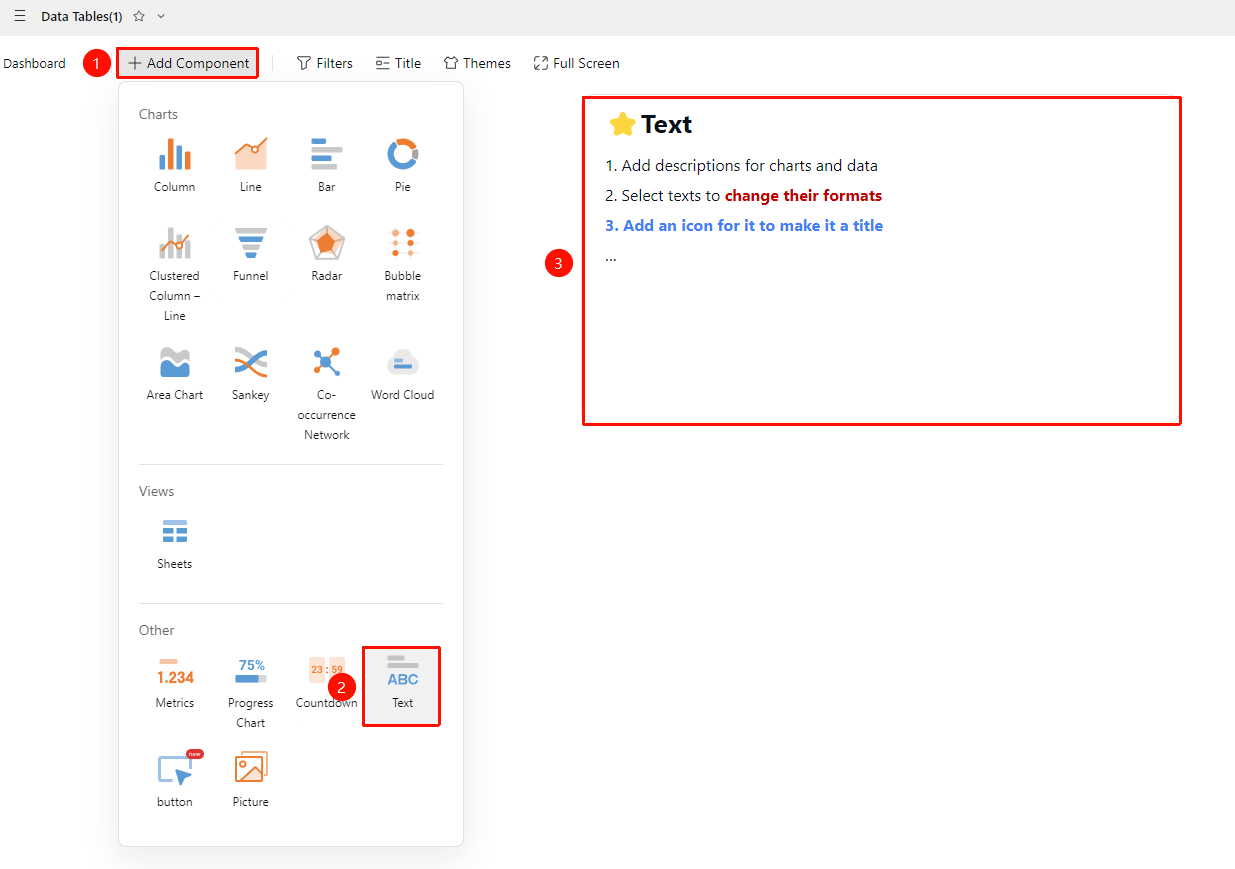Choose the Area Chart component
Image resolution: width=1235 pixels, height=869 pixels.
(x=175, y=373)
